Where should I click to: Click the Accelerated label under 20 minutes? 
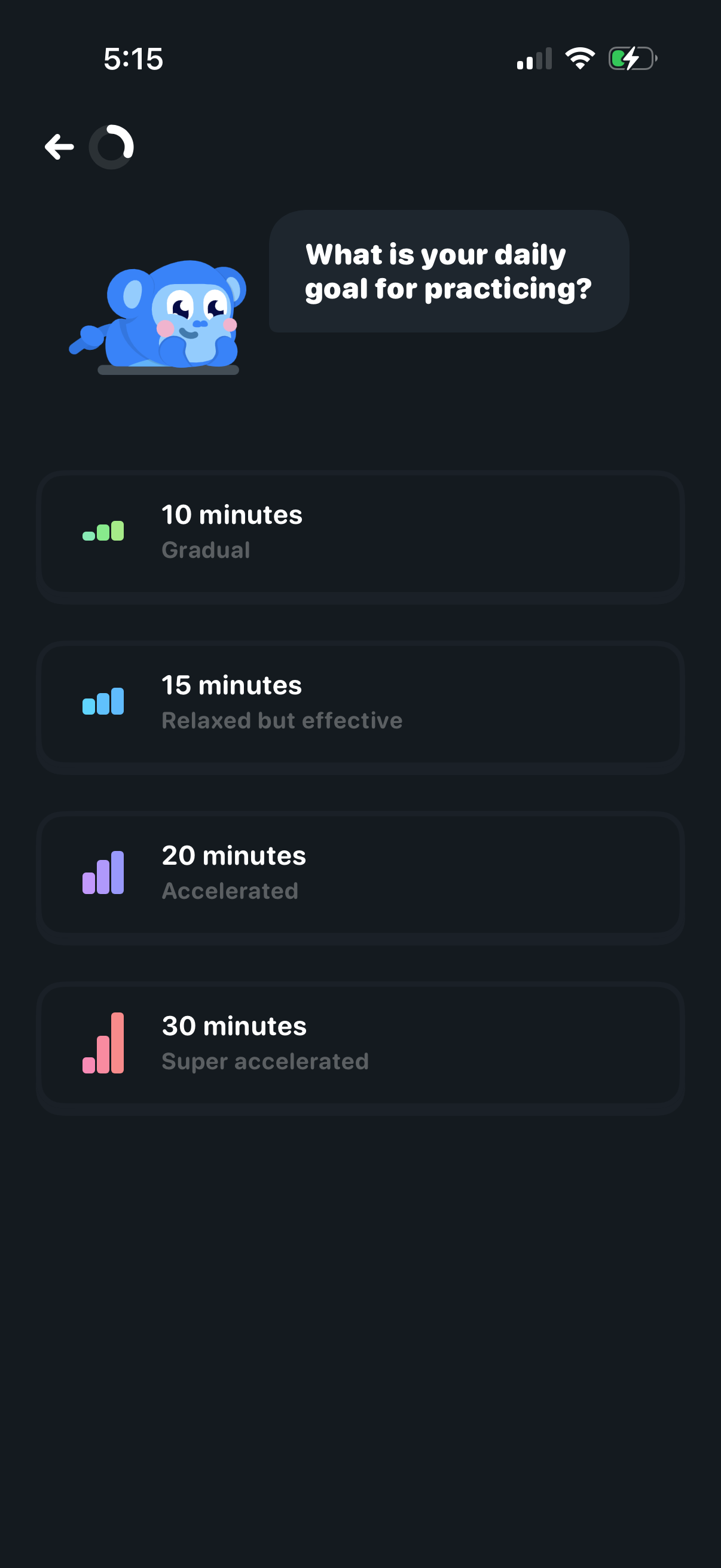230,890
